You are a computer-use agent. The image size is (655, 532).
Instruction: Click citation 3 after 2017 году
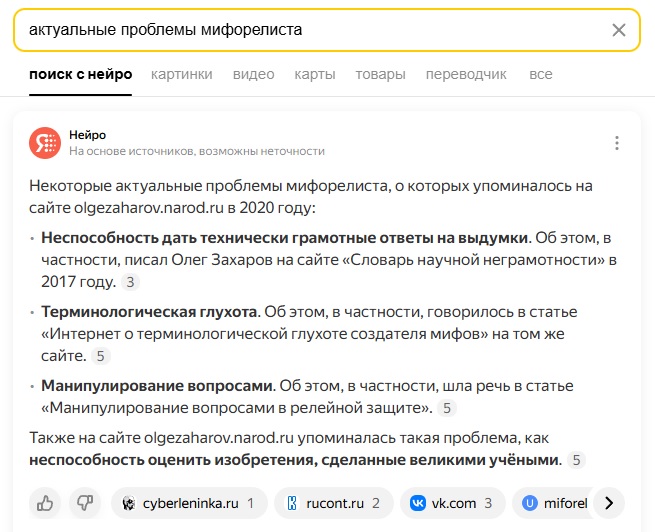[130, 282]
